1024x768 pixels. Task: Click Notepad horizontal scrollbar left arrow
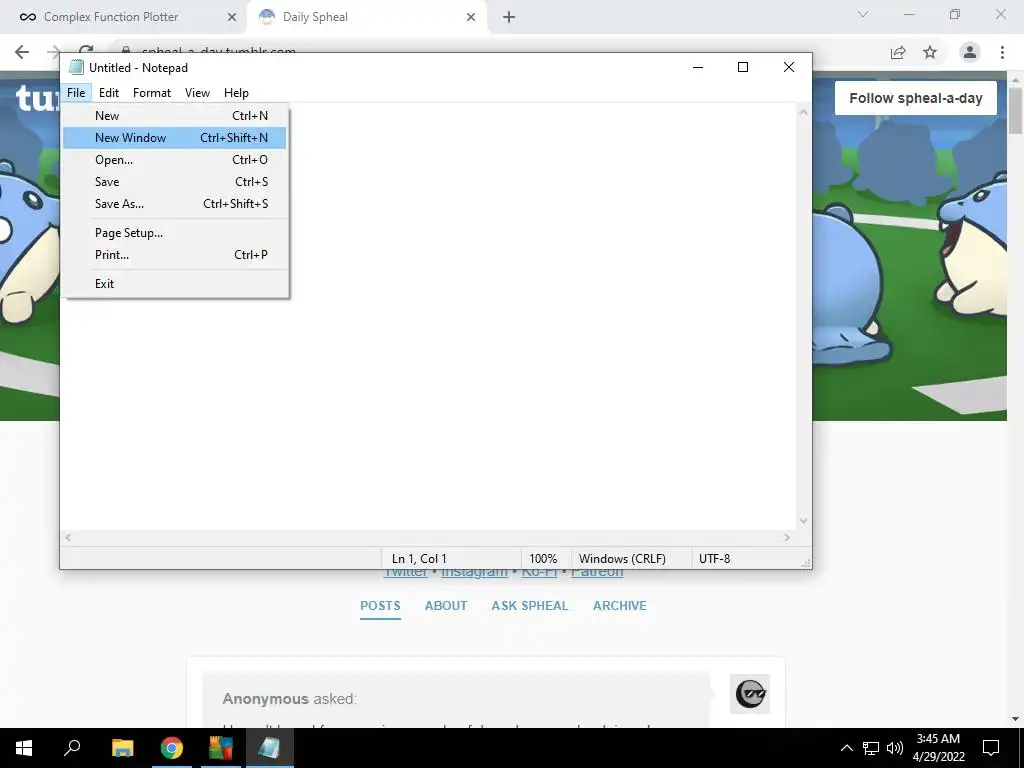68,537
